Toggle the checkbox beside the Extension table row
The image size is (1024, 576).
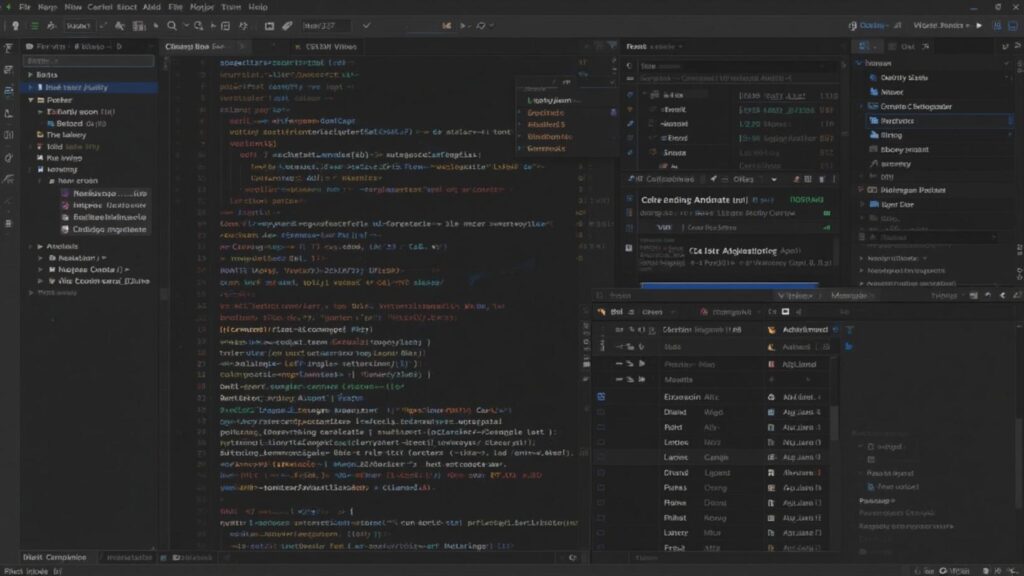pyautogui.click(x=600, y=396)
